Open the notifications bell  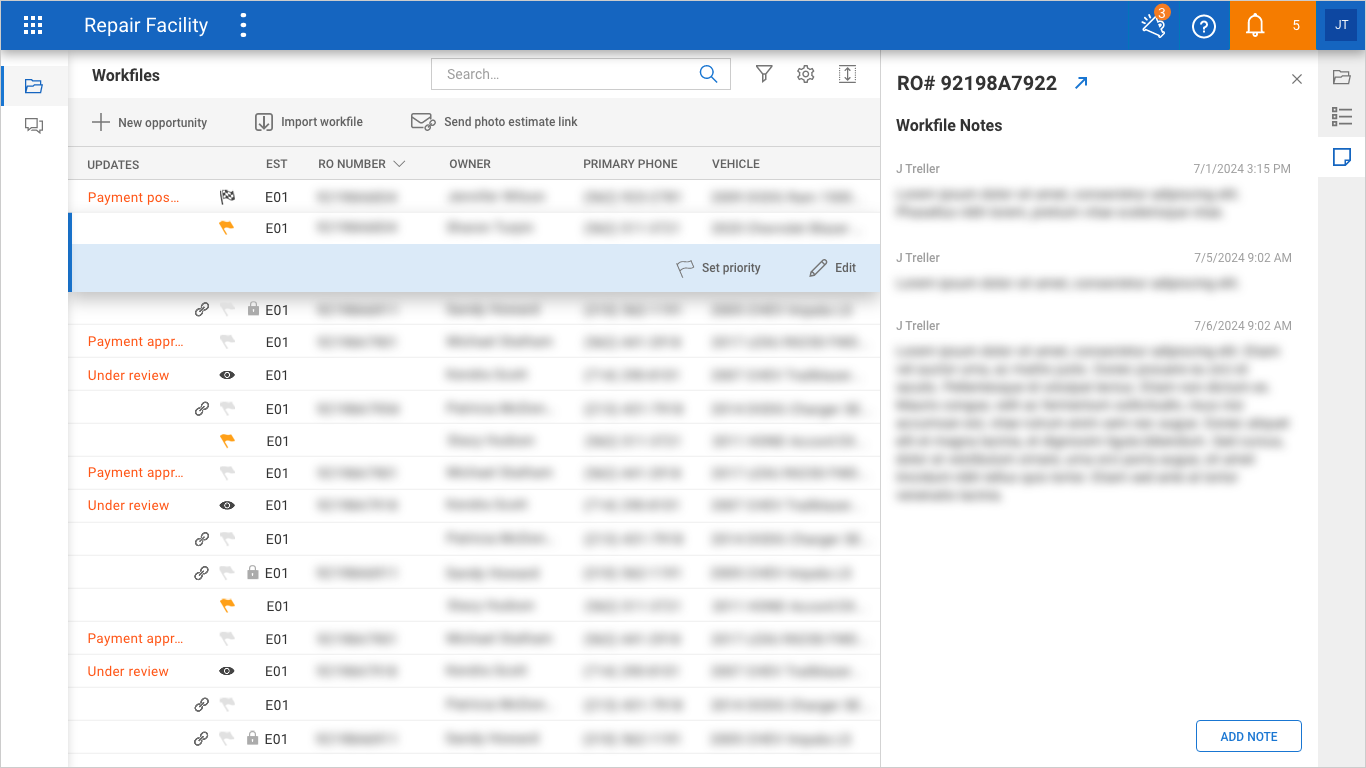pyautogui.click(x=1255, y=26)
